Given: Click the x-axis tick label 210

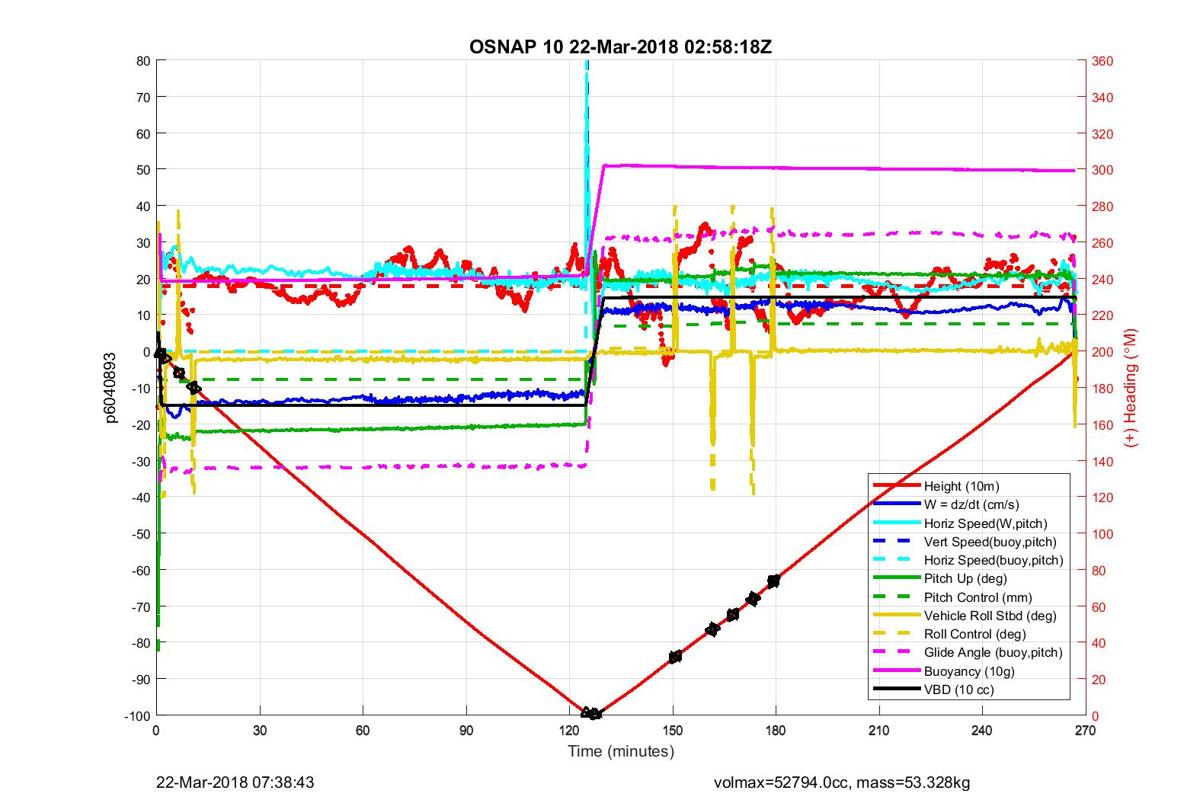Looking at the screenshot, I should [x=880, y=731].
